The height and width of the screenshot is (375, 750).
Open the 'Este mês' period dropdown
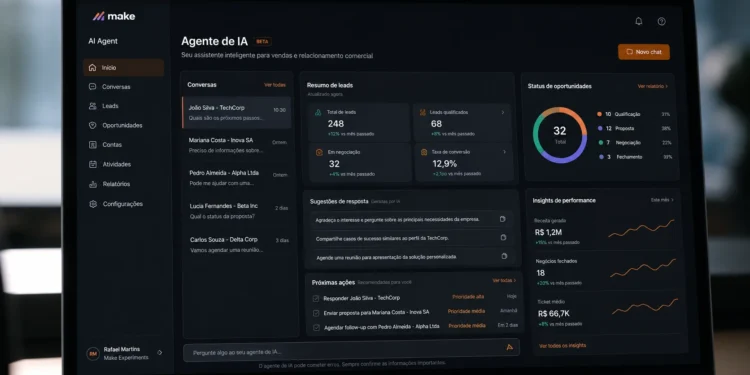662,200
